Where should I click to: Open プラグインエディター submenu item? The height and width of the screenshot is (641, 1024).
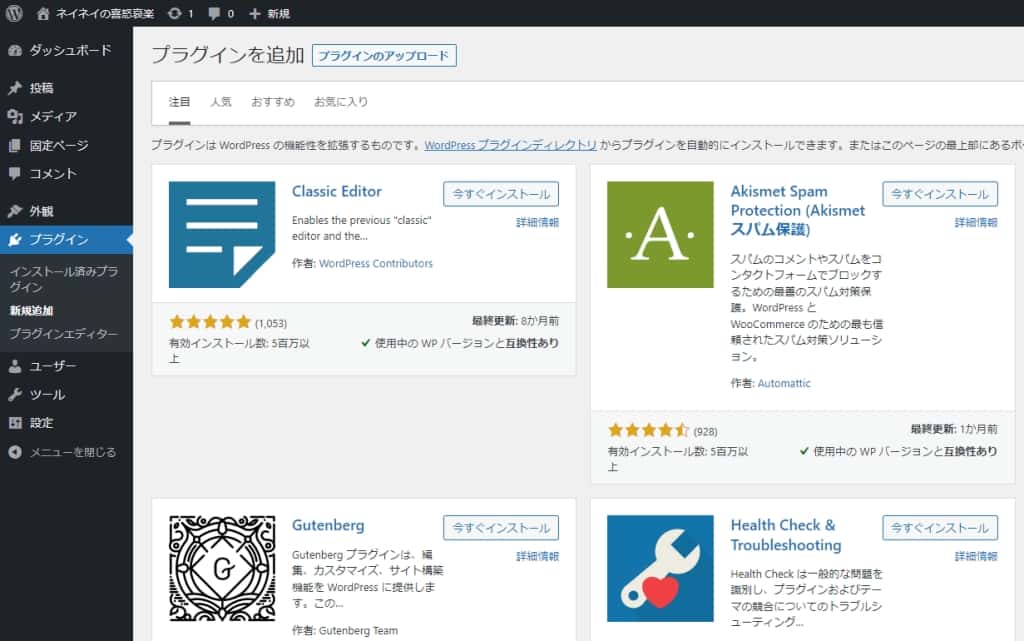click(63, 334)
